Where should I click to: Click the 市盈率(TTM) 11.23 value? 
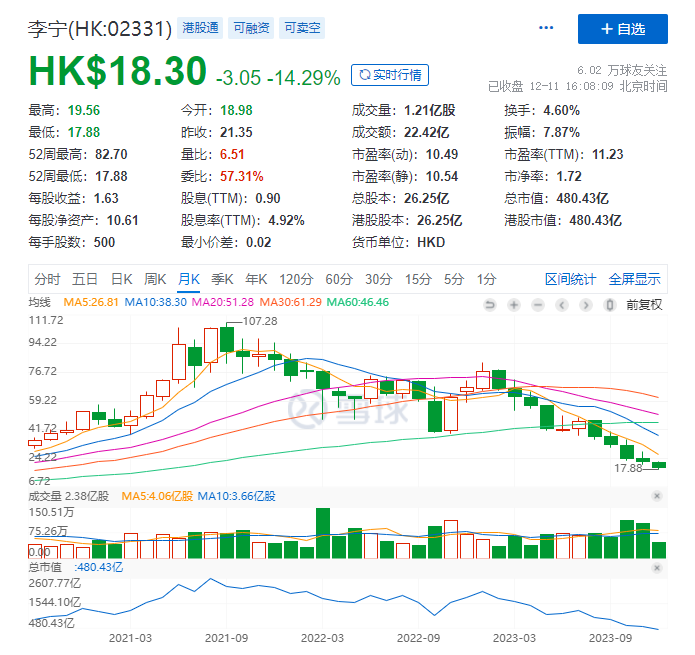(608, 154)
